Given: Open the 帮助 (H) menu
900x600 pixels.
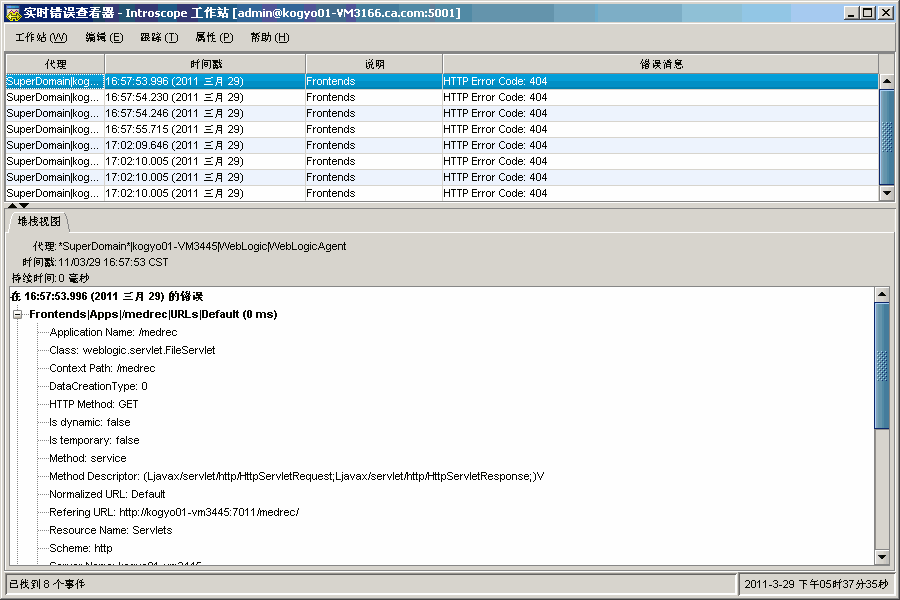Looking at the screenshot, I should pos(269,37).
